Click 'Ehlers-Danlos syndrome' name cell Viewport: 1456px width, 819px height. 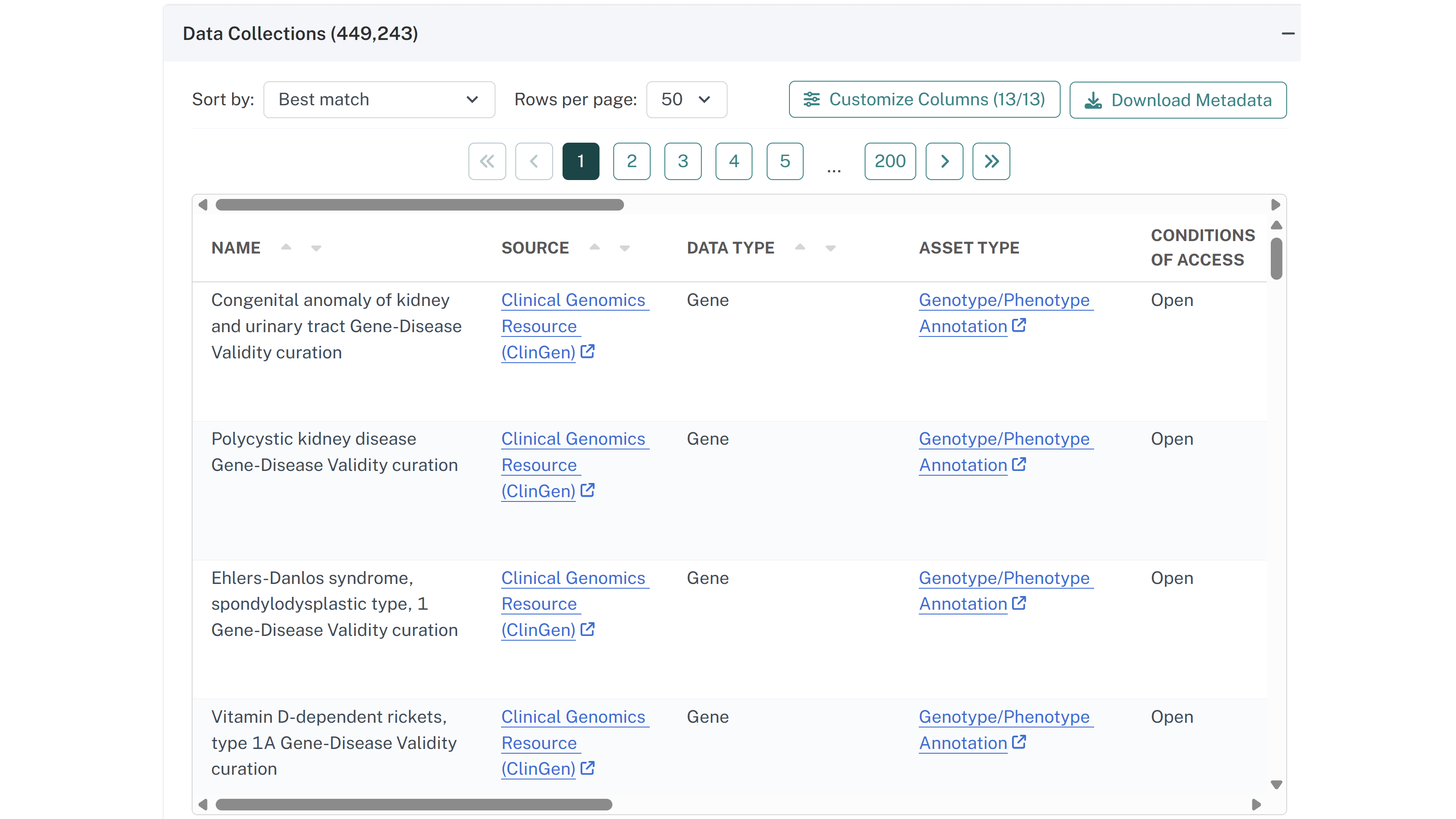[x=335, y=604]
